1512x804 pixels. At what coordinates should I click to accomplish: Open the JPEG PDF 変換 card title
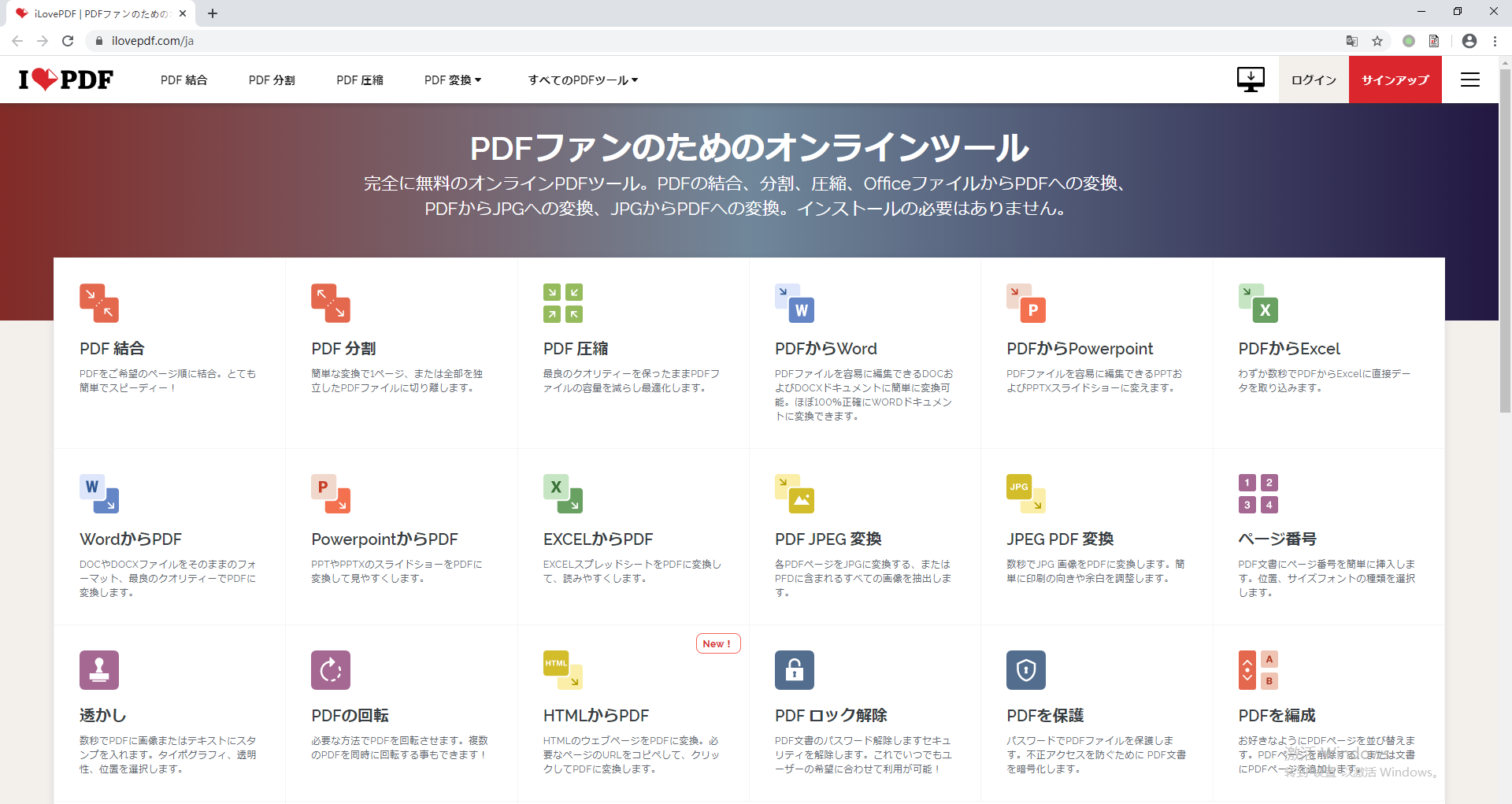[x=1060, y=539]
